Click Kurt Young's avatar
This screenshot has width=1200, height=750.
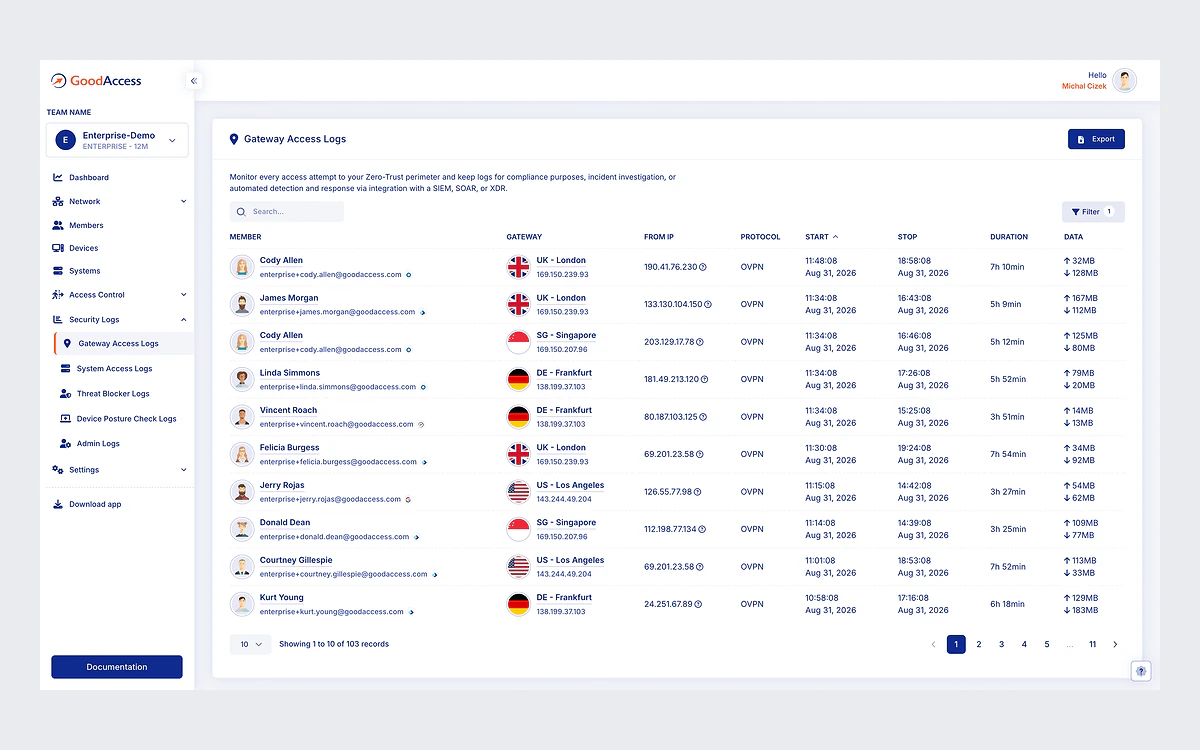tap(241, 604)
